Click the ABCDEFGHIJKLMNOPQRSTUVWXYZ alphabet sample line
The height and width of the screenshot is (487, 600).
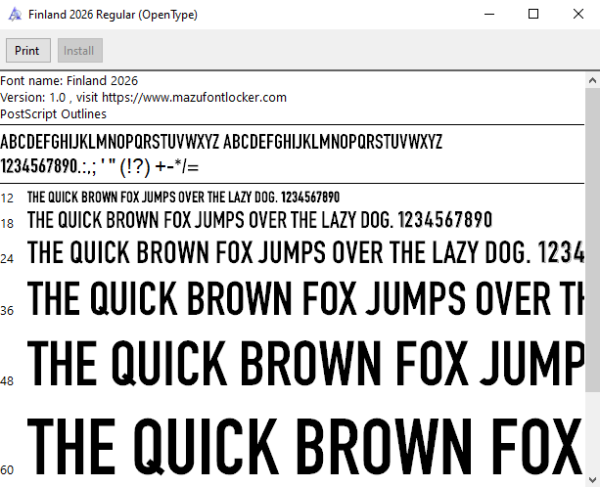point(221,142)
